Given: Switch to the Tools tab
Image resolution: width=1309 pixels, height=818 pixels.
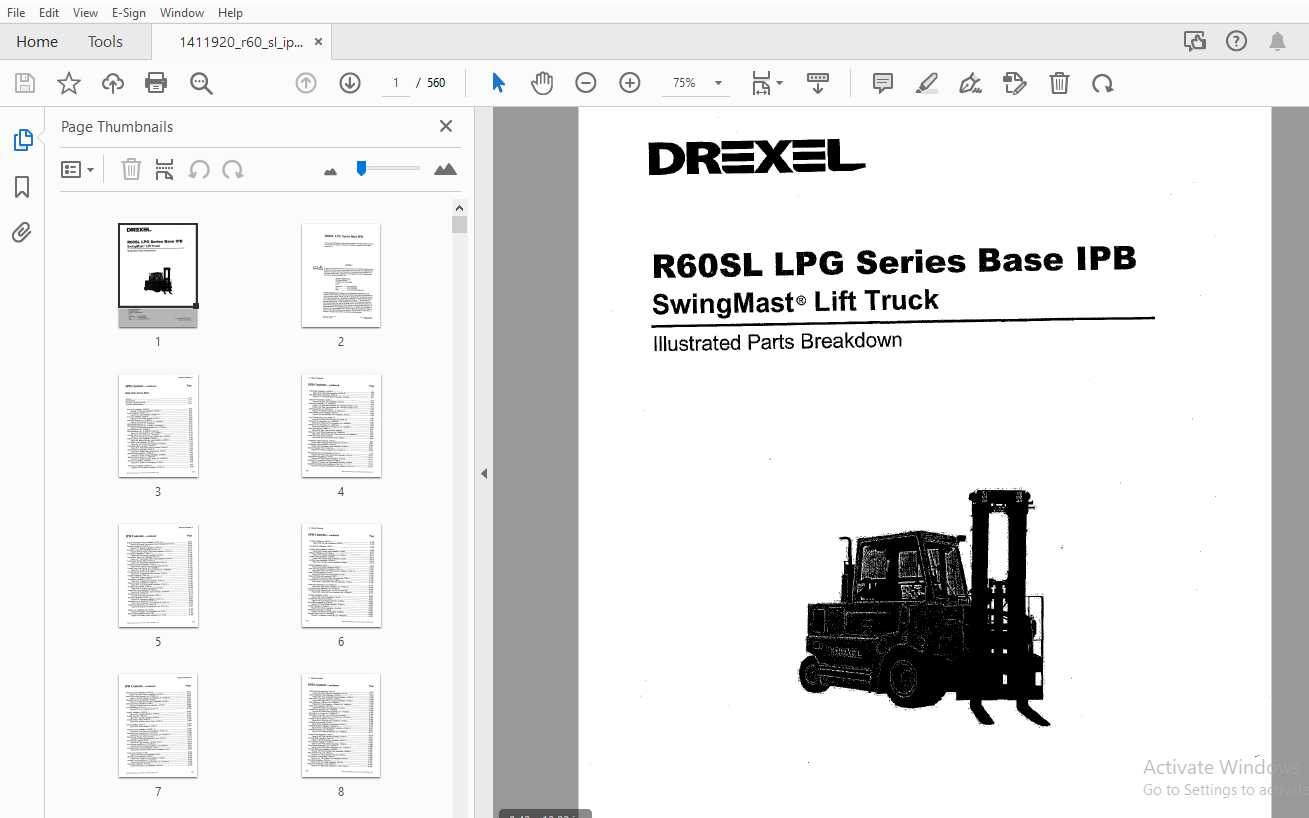Looking at the screenshot, I should point(105,42).
